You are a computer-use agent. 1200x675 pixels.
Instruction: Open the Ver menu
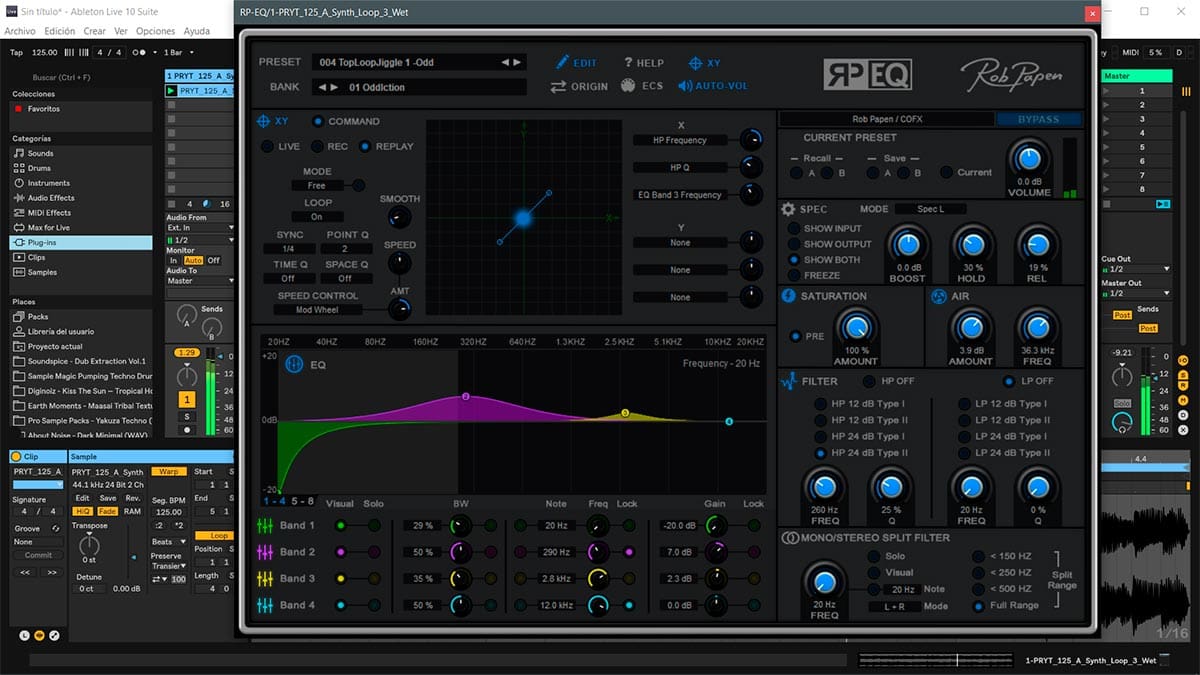coord(121,31)
